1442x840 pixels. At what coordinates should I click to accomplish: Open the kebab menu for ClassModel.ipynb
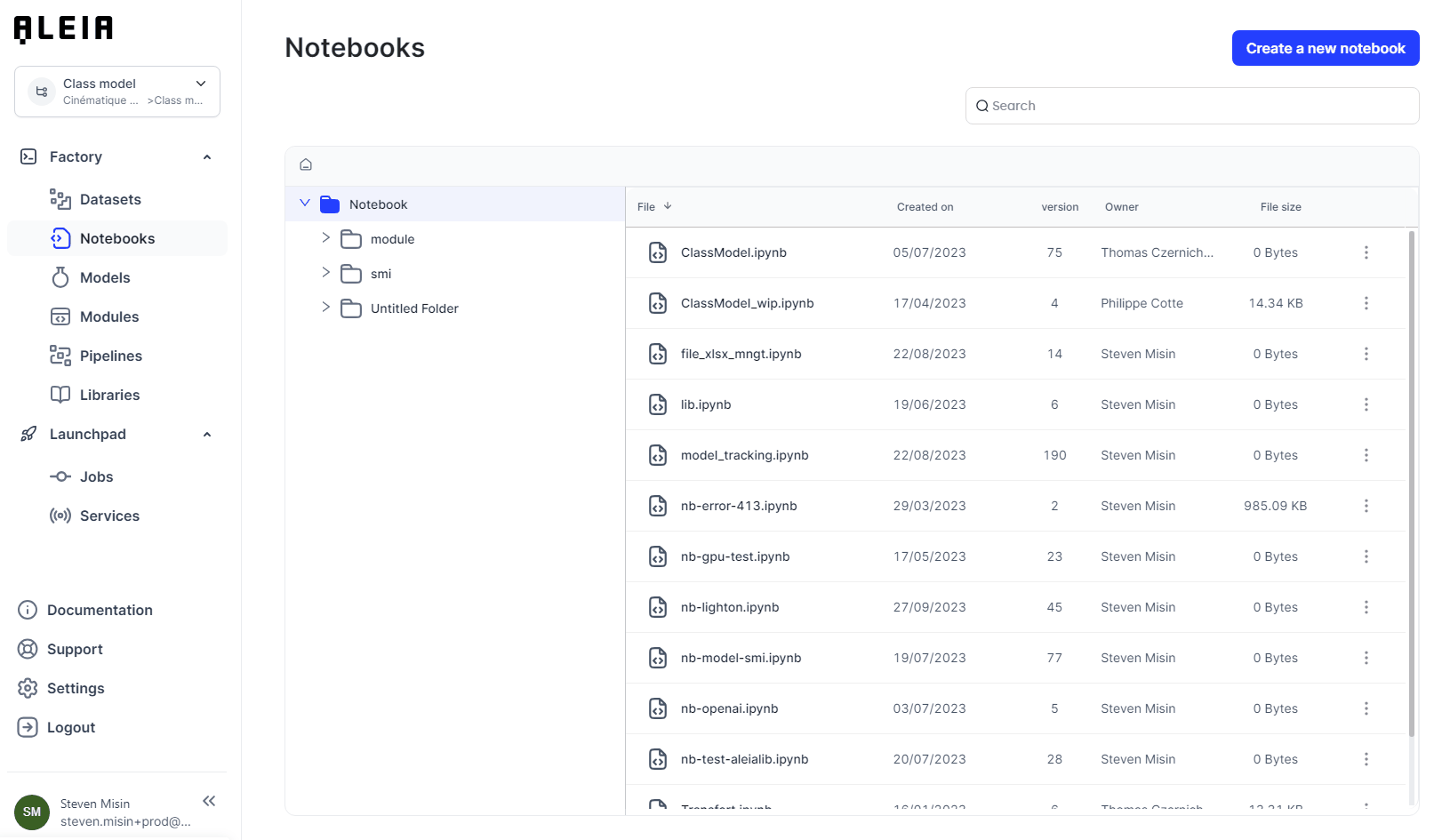click(1366, 252)
